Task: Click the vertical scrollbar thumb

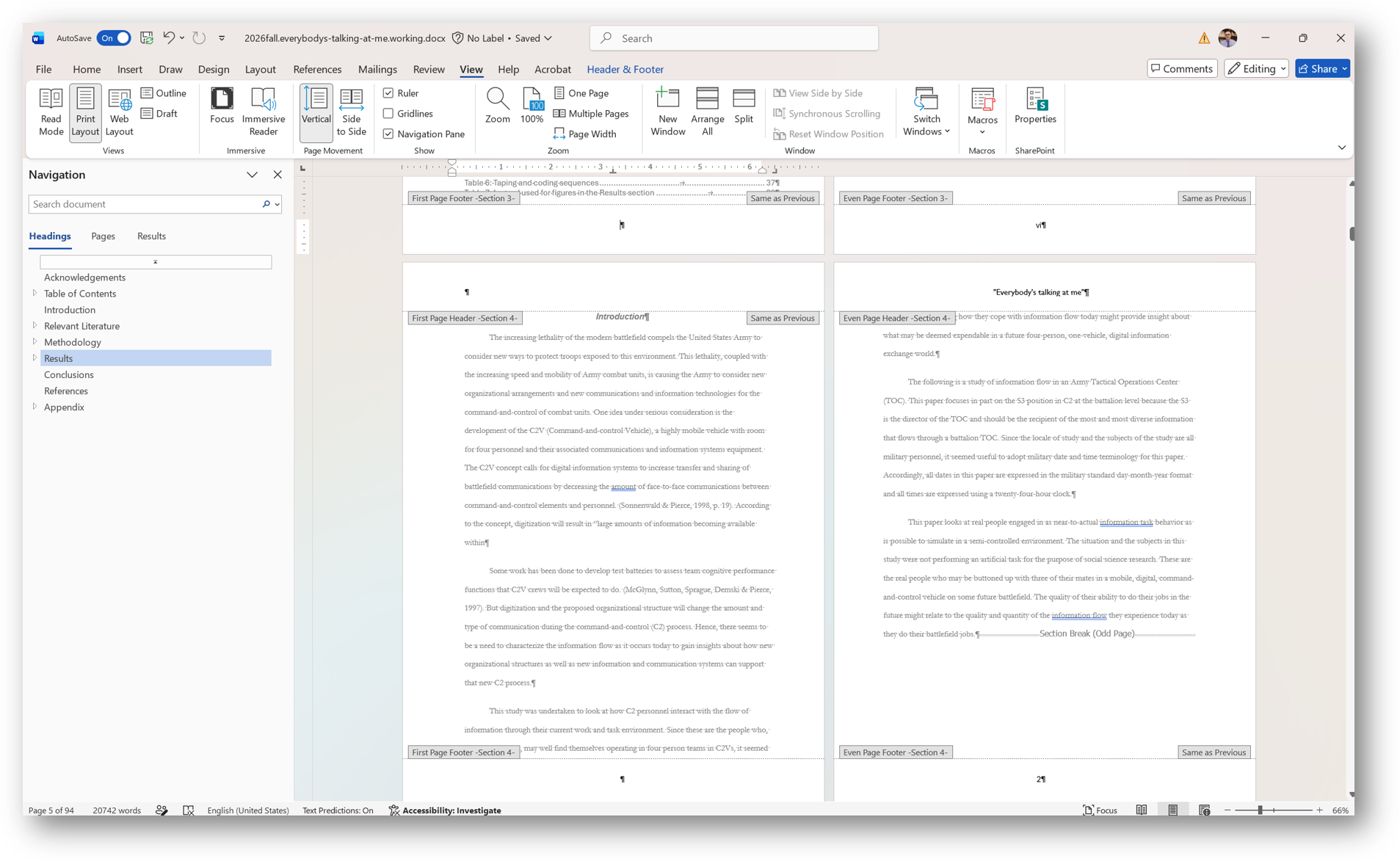Action: point(1351,233)
